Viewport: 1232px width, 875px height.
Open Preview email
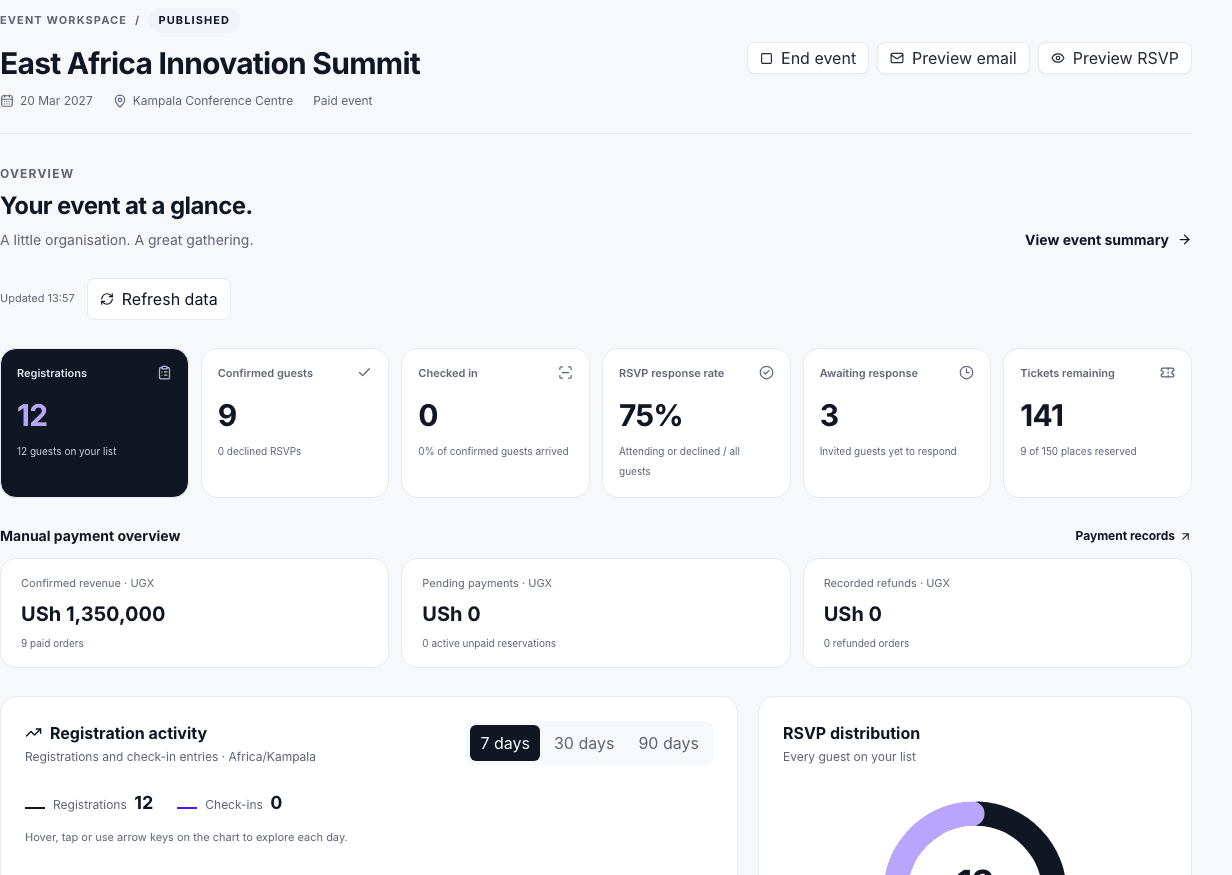coord(953,58)
